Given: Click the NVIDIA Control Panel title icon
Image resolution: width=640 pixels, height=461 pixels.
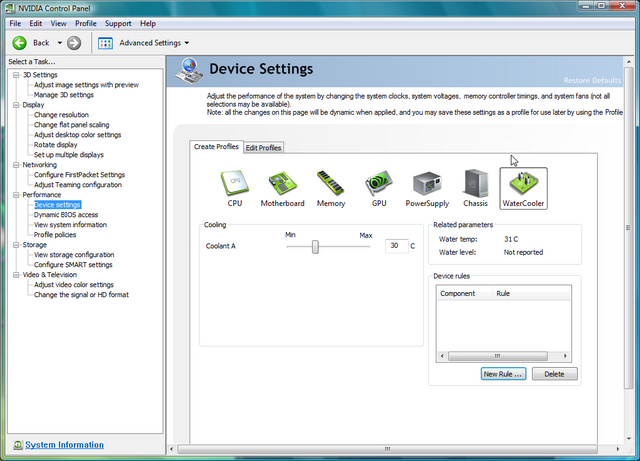Looking at the screenshot, I should click(x=11, y=8).
